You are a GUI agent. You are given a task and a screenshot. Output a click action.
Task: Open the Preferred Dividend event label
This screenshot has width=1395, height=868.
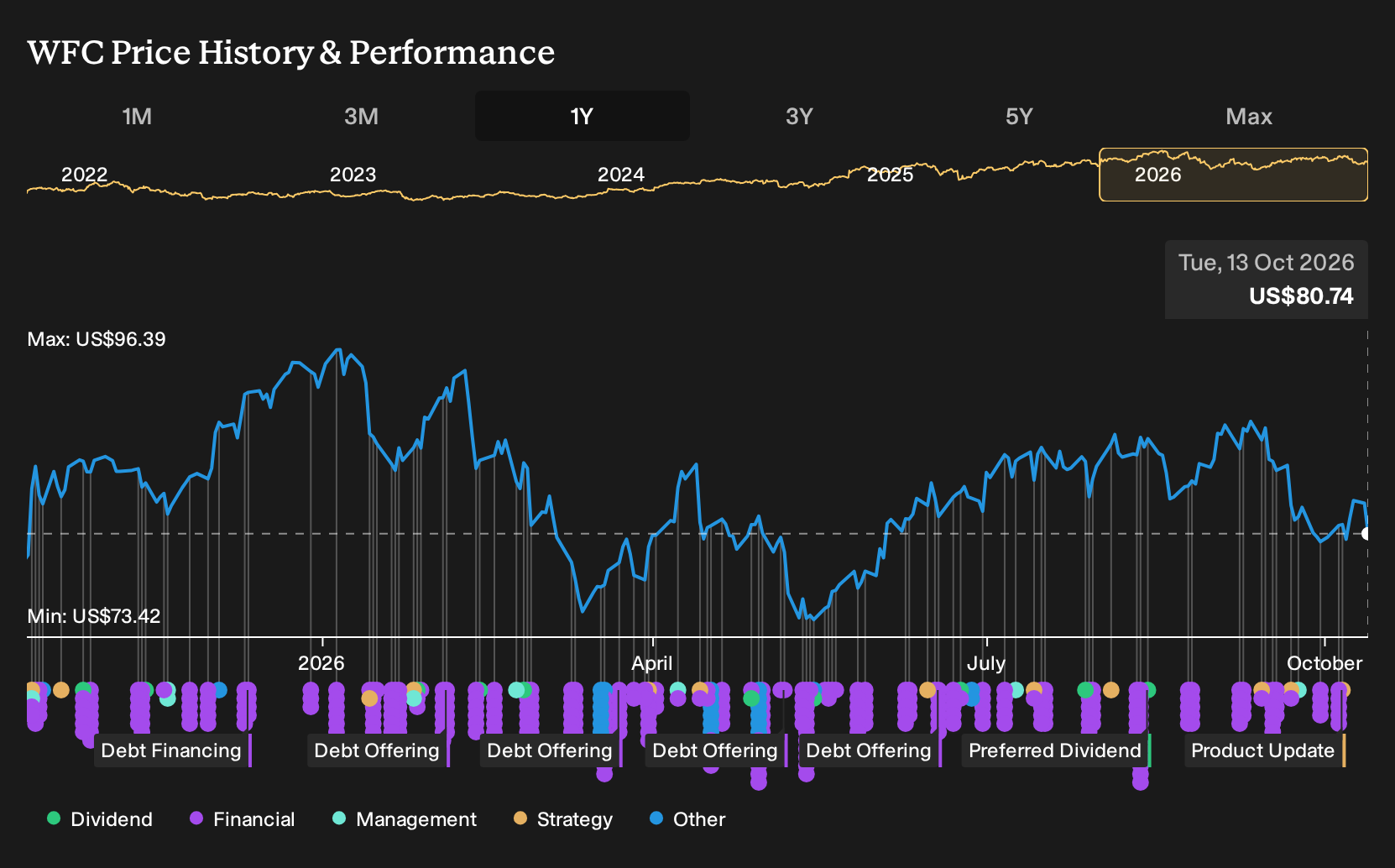1056,750
